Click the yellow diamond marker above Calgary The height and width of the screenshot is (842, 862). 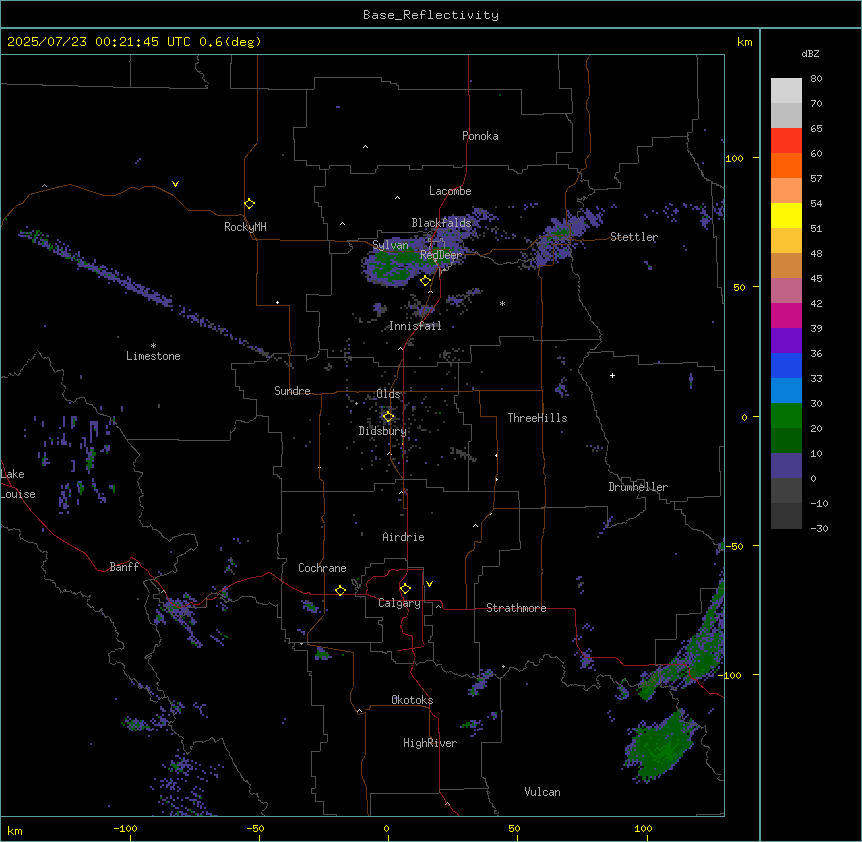click(405, 589)
